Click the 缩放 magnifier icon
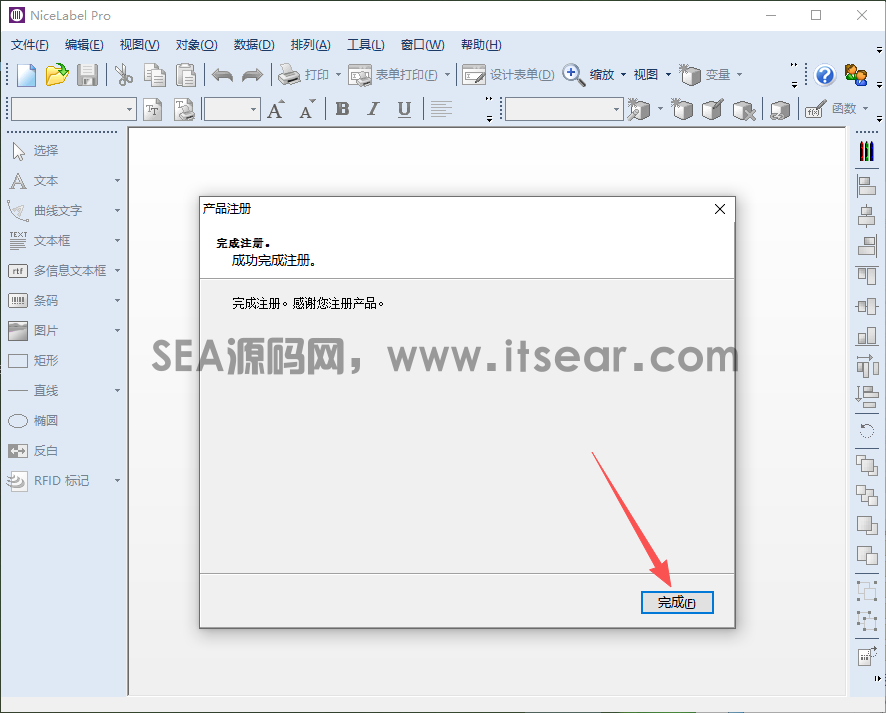The width and height of the screenshot is (886, 713). tap(574, 75)
